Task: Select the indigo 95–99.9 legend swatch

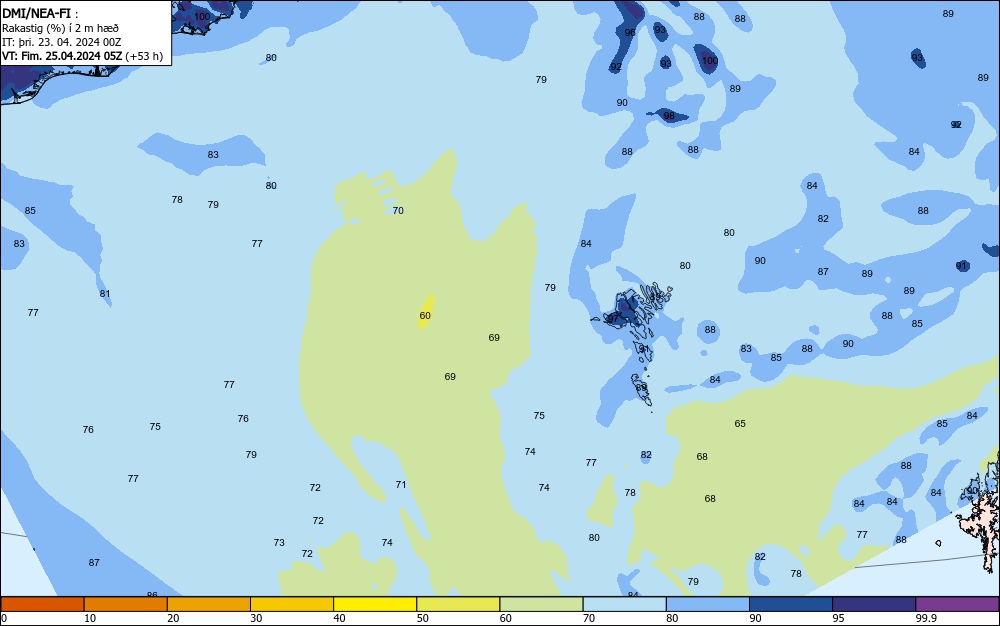Action: tap(874, 604)
